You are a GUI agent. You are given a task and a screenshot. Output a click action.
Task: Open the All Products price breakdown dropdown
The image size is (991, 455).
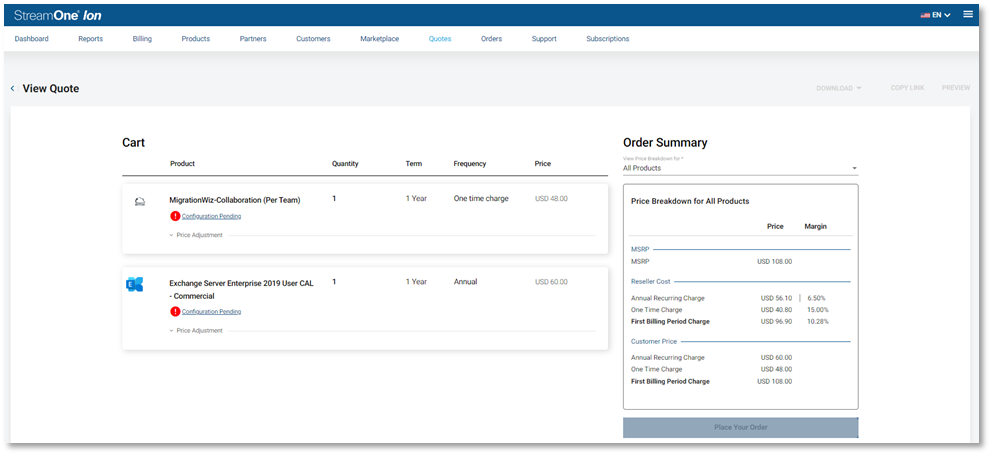point(740,168)
